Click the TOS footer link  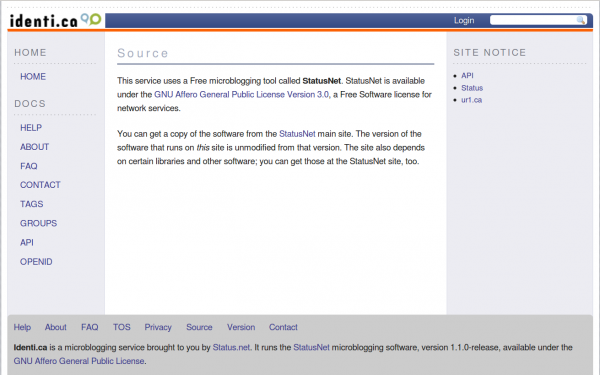pos(122,327)
